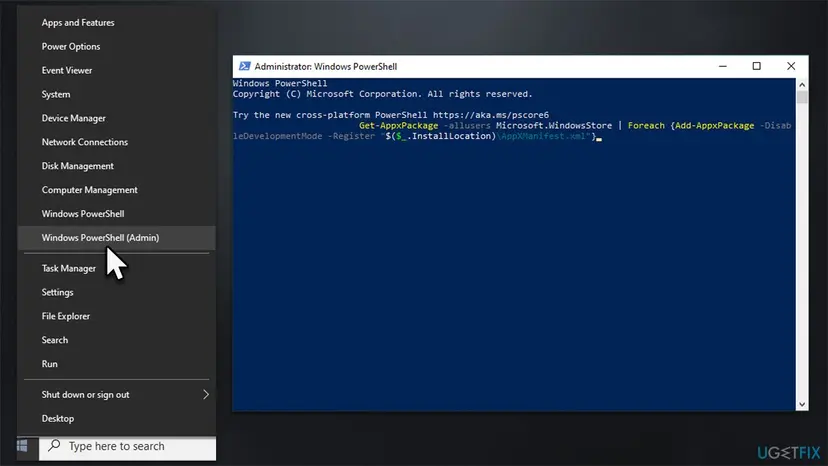Click the Add-AppxPackage text in console
Image resolution: width=828 pixels, height=466 pixels.
(x=714, y=126)
